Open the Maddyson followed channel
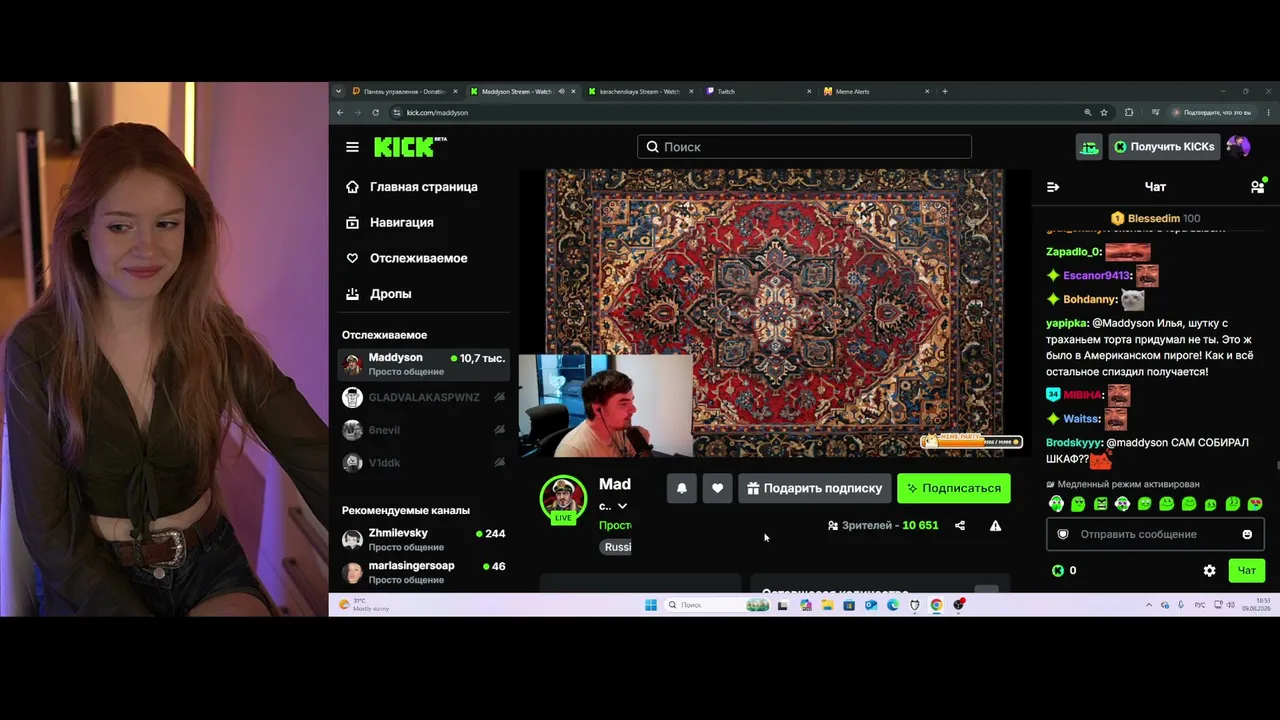 tap(424, 365)
